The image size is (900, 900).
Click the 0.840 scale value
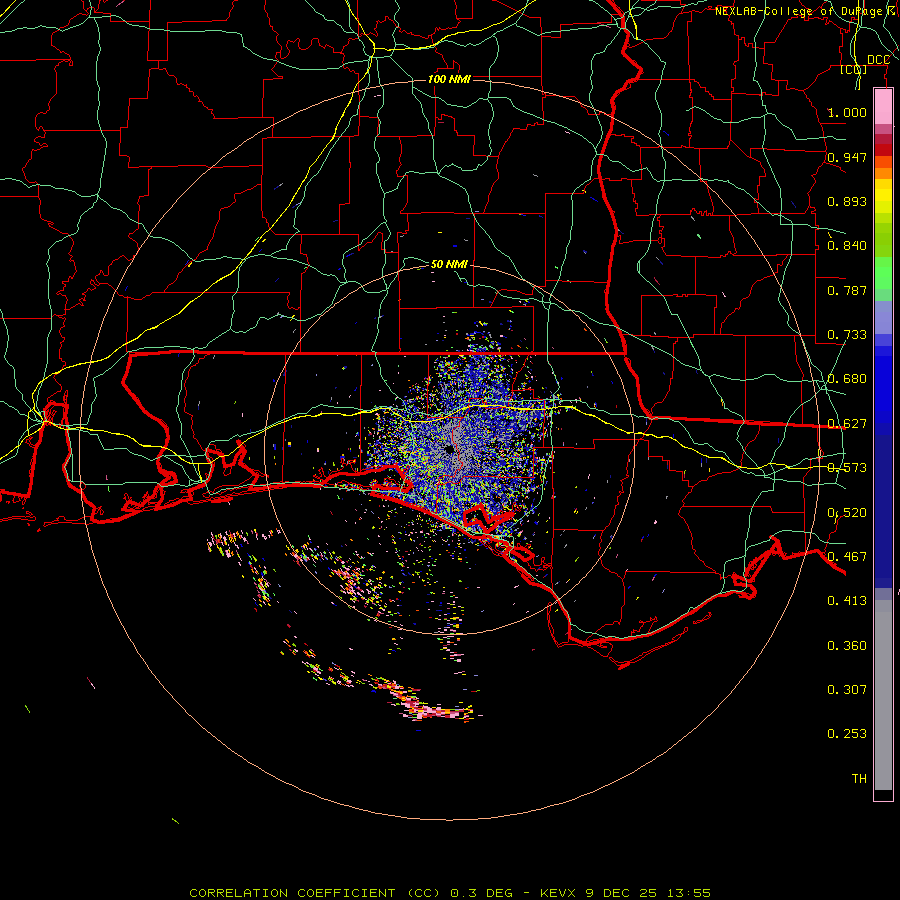(x=847, y=246)
